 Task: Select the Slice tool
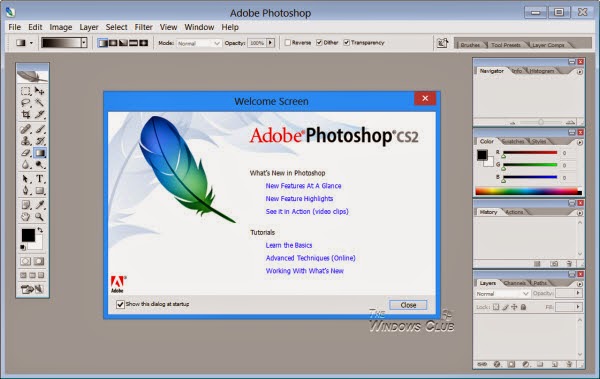point(39,114)
